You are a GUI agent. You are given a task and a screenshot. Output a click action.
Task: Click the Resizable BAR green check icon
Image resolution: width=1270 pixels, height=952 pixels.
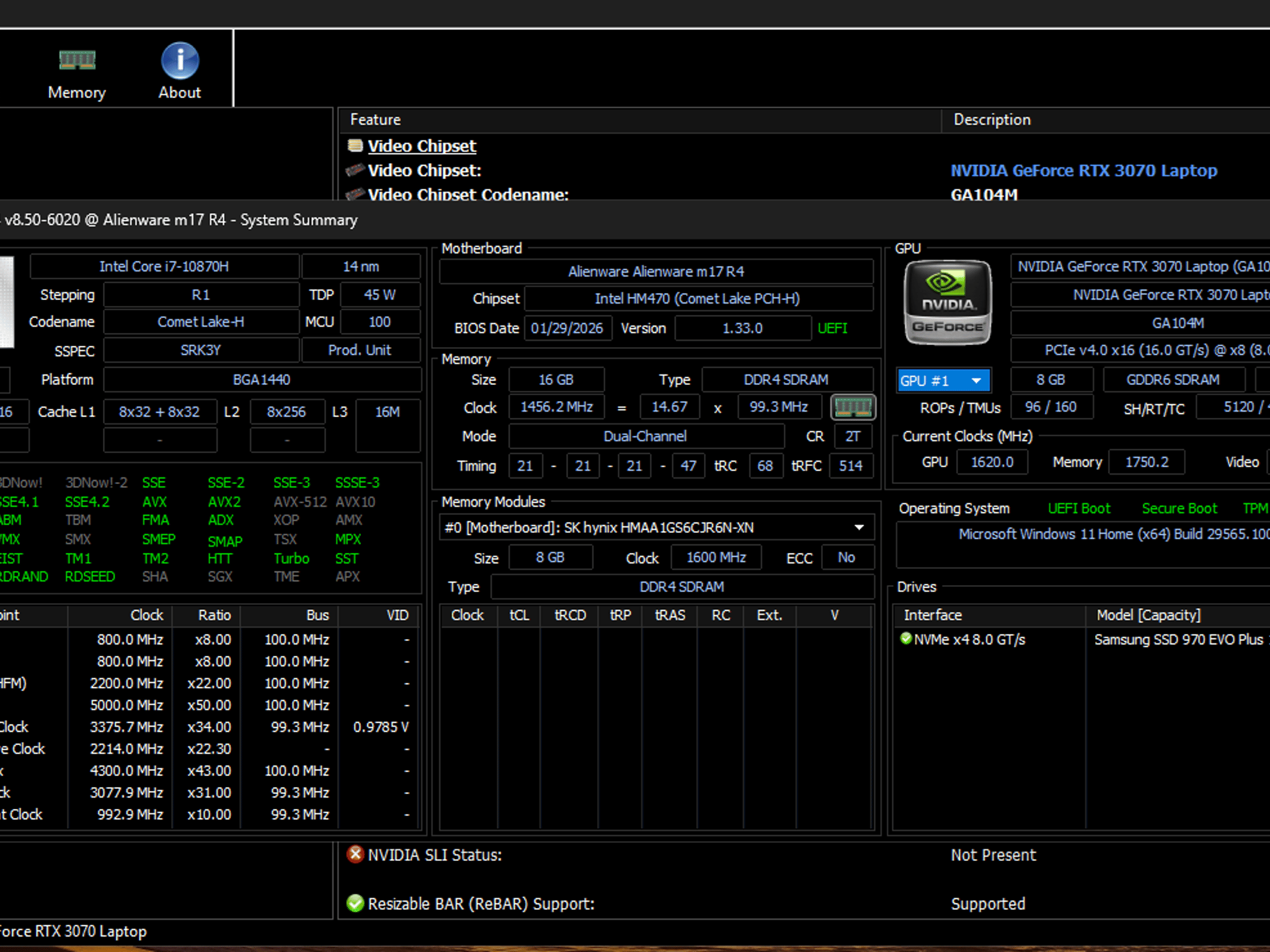click(355, 904)
